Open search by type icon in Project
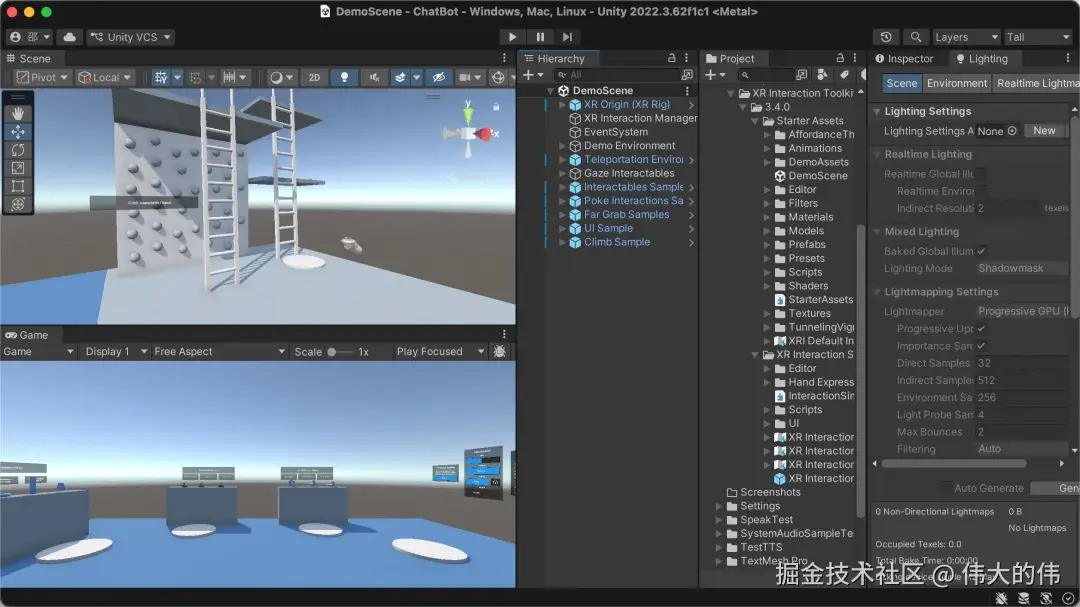This screenshot has width=1080, height=607. (822, 74)
